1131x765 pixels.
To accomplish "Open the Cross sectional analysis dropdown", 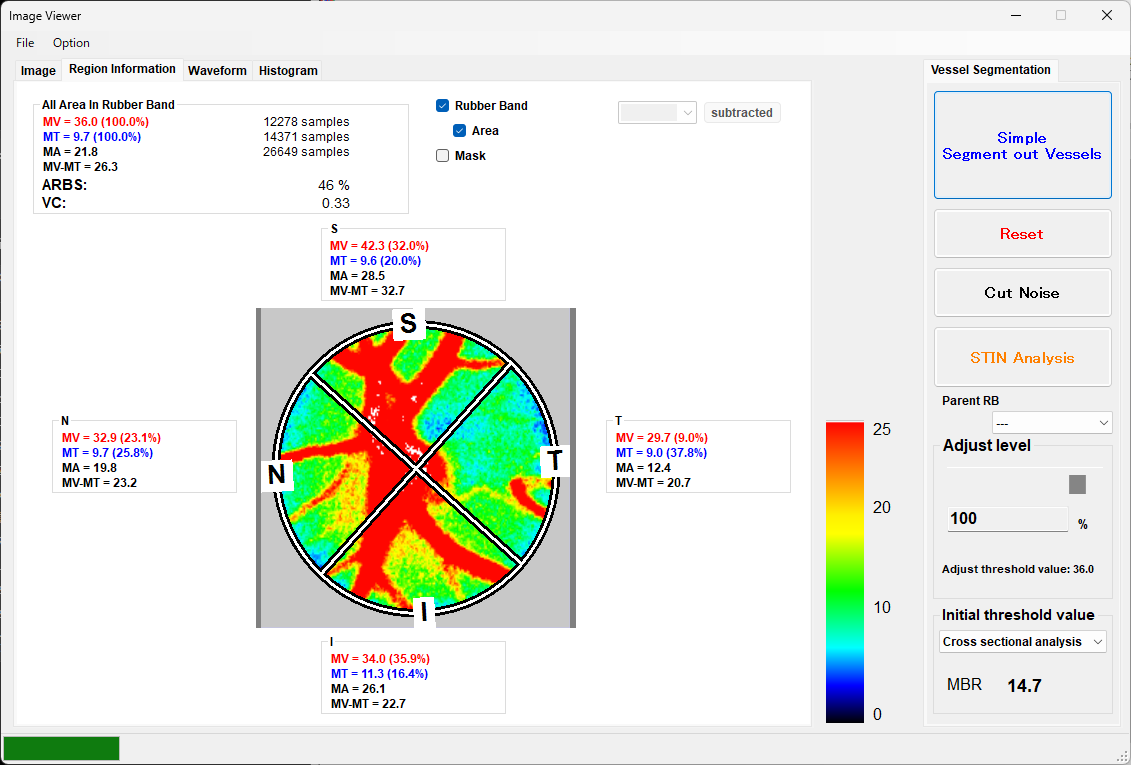I will click(x=1022, y=642).
